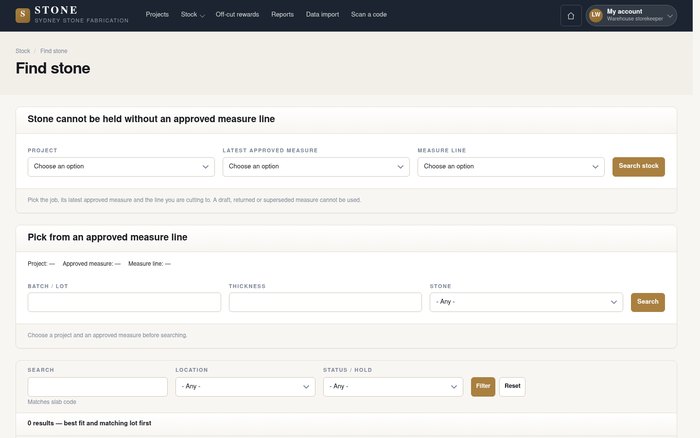Open the Stone dropdown
This screenshot has height=438, width=700.
tap(526, 302)
